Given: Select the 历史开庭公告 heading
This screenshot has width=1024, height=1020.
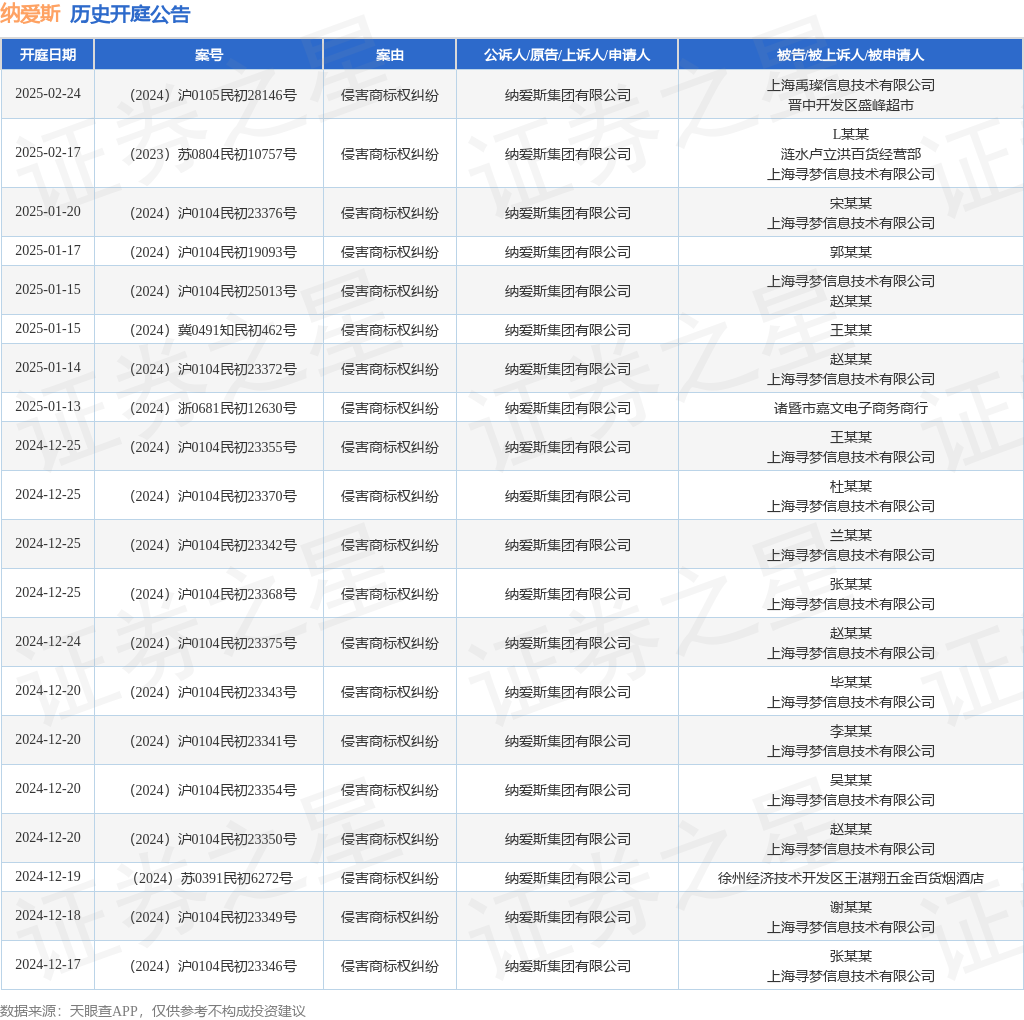Looking at the screenshot, I should (x=130, y=14).
